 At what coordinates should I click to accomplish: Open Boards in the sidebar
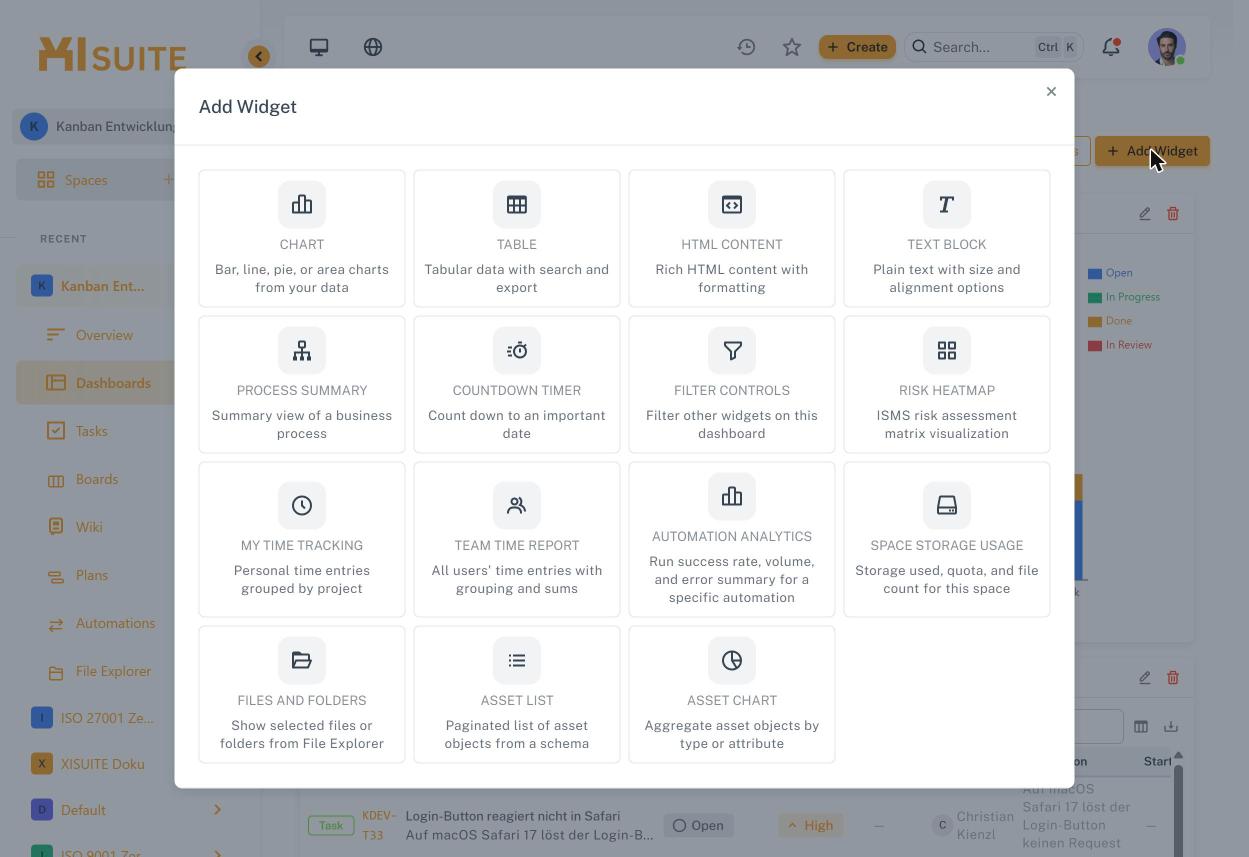tap(97, 479)
